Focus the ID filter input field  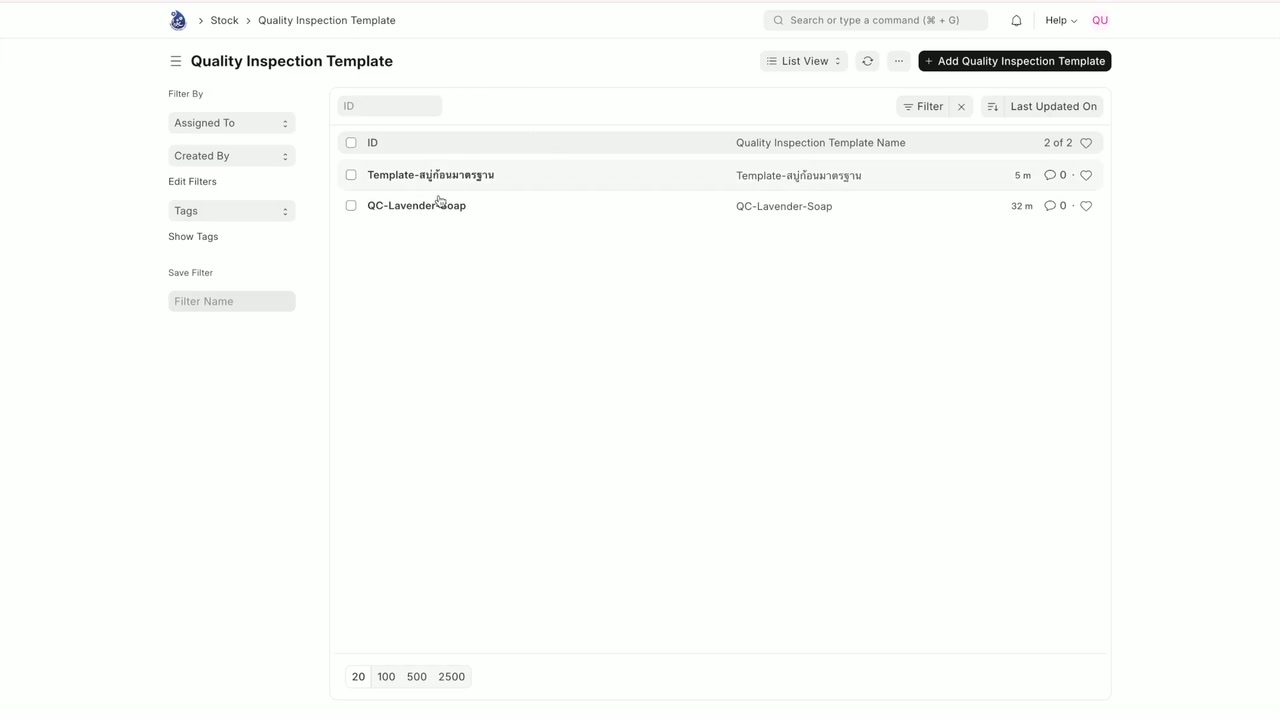click(x=390, y=106)
